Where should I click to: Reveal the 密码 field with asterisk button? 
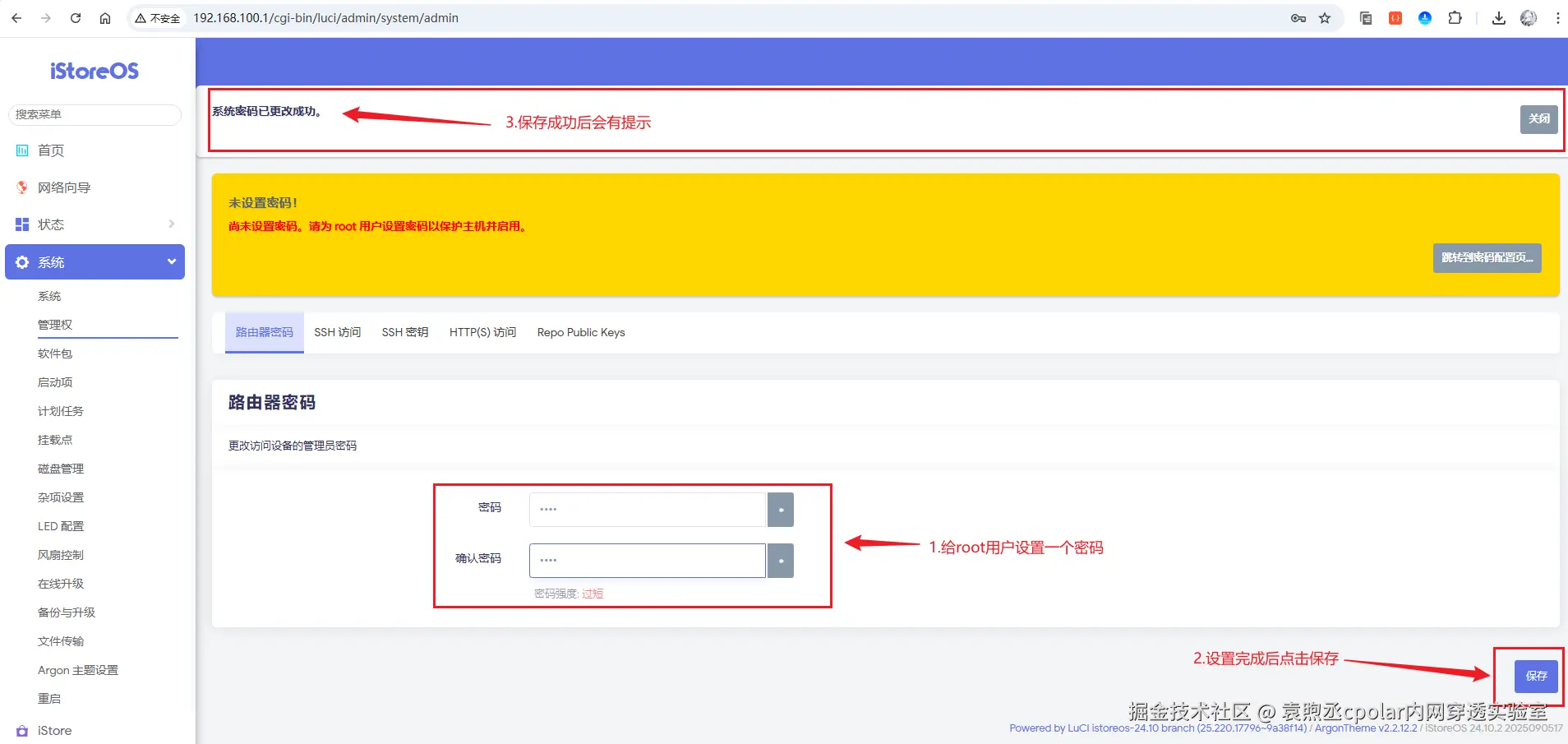tap(781, 510)
